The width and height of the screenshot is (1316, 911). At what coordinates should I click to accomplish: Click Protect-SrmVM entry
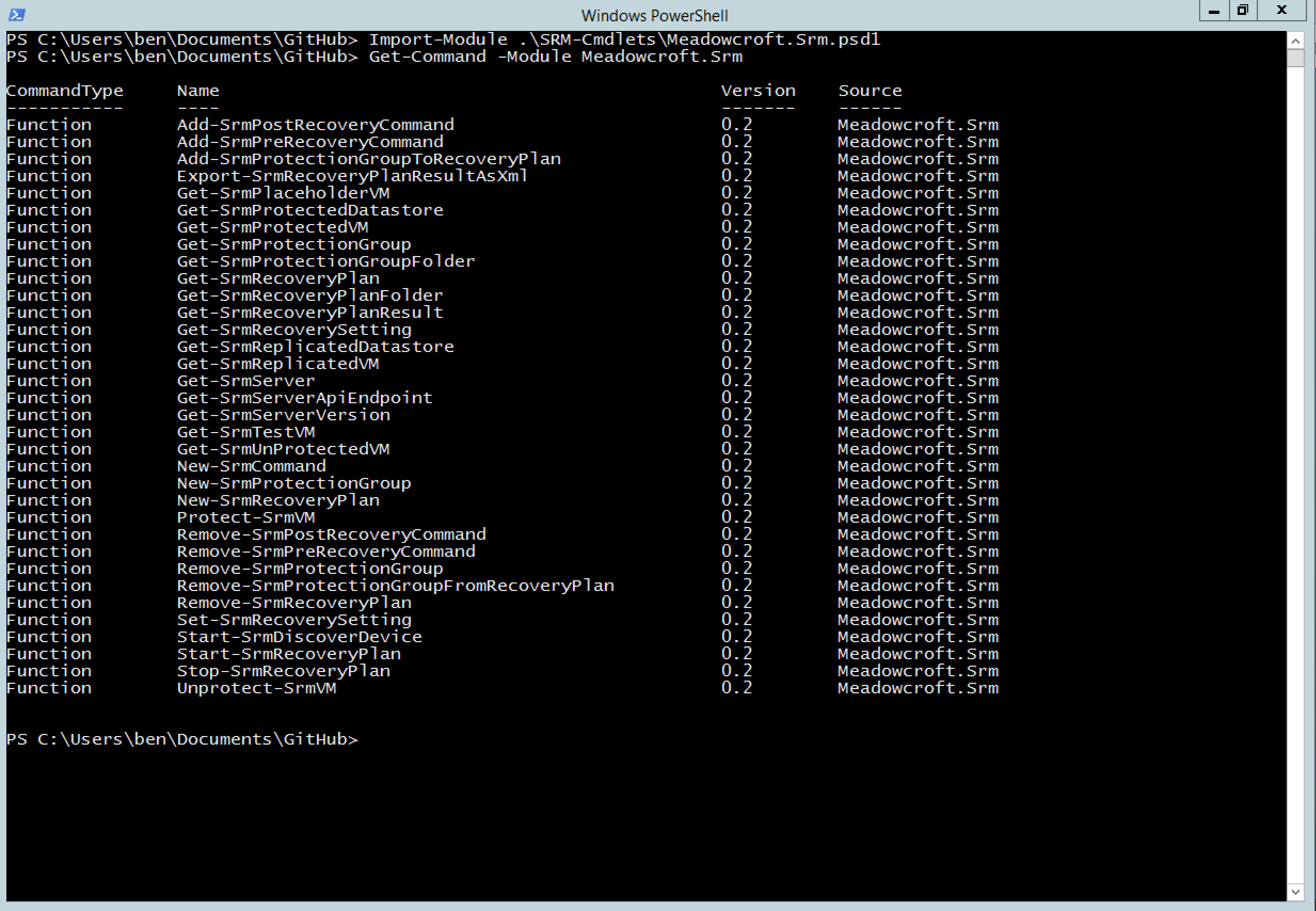(246, 518)
